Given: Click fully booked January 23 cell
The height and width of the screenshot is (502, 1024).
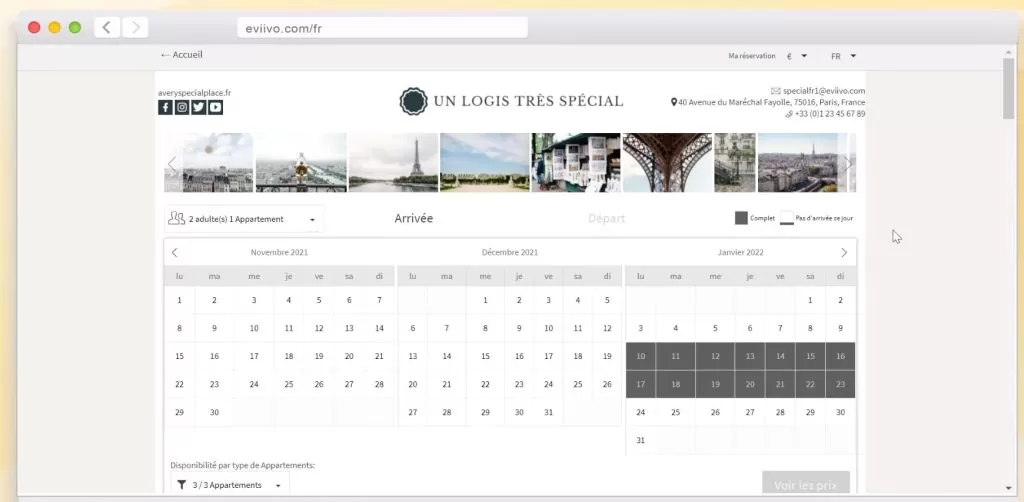Looking at the screenshot, I should pyautogui.click(x=840, y=384).
